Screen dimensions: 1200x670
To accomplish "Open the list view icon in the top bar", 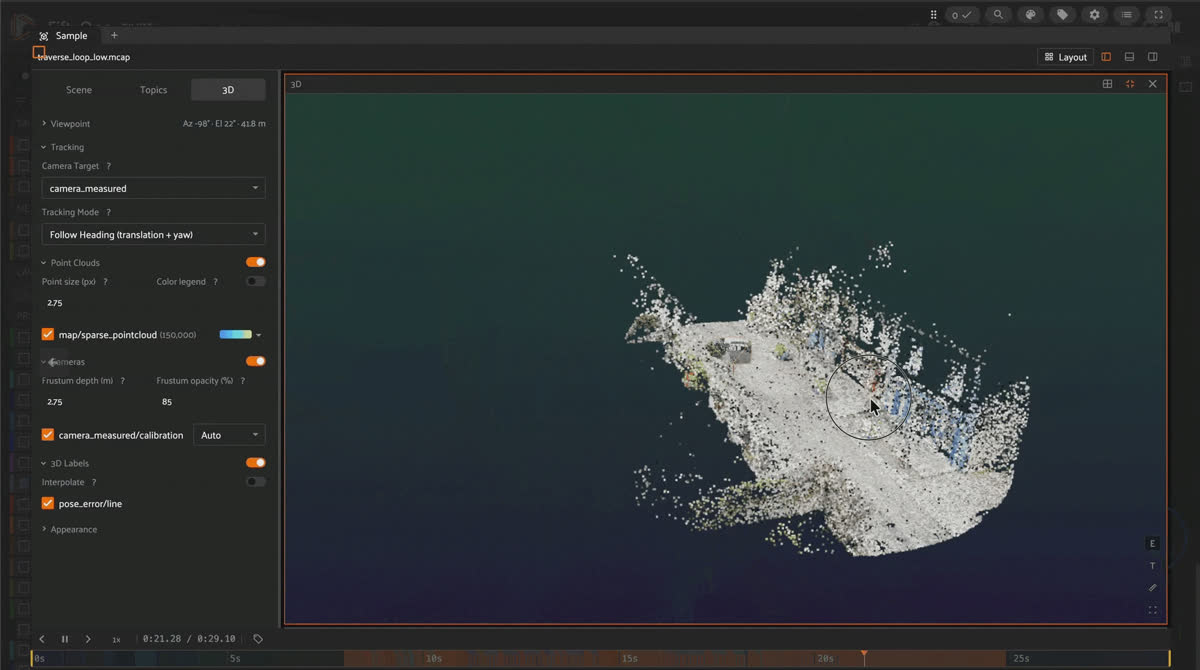I will pyautogui.click(x=1126, y=15).
